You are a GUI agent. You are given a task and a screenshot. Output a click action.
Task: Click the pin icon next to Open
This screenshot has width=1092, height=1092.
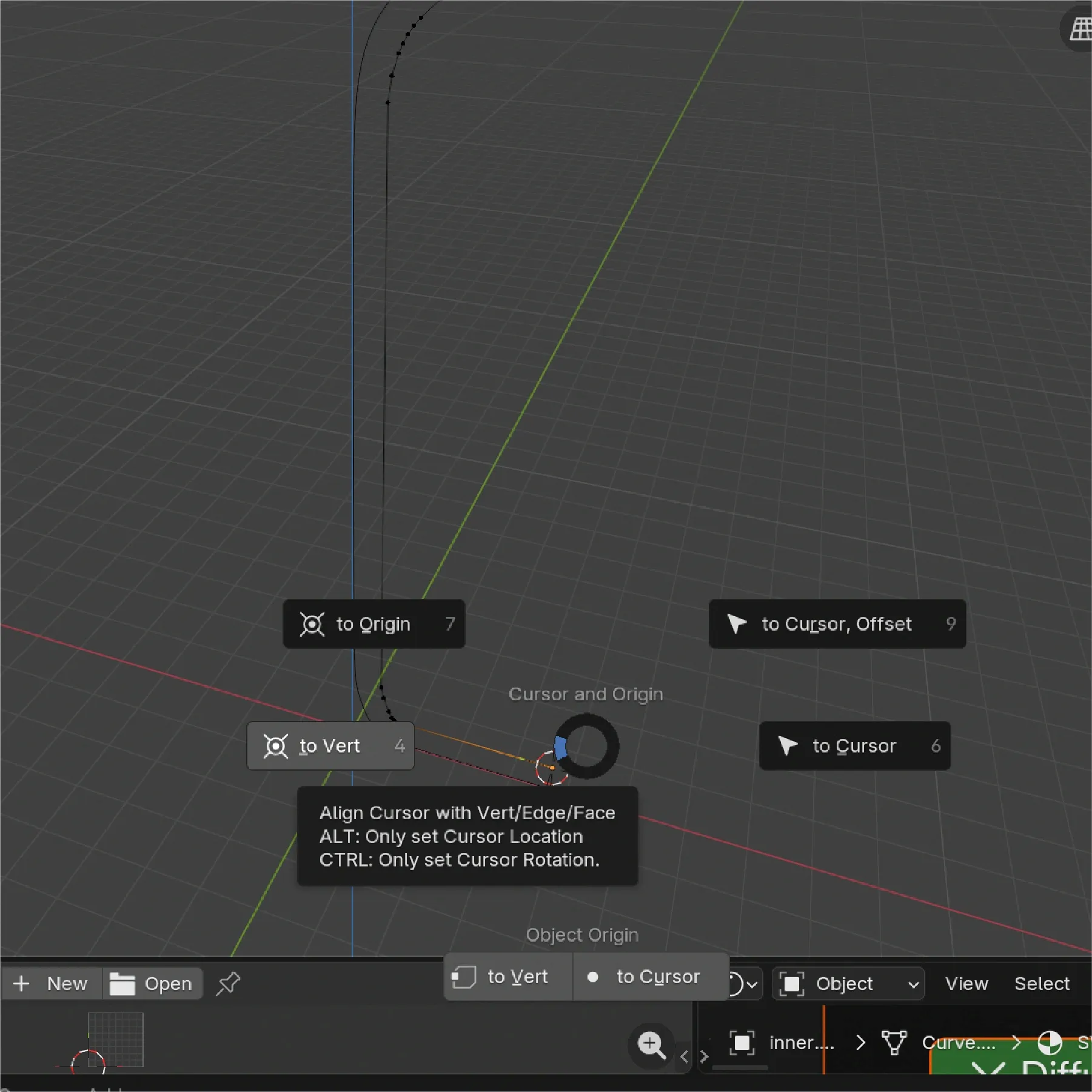228,983
